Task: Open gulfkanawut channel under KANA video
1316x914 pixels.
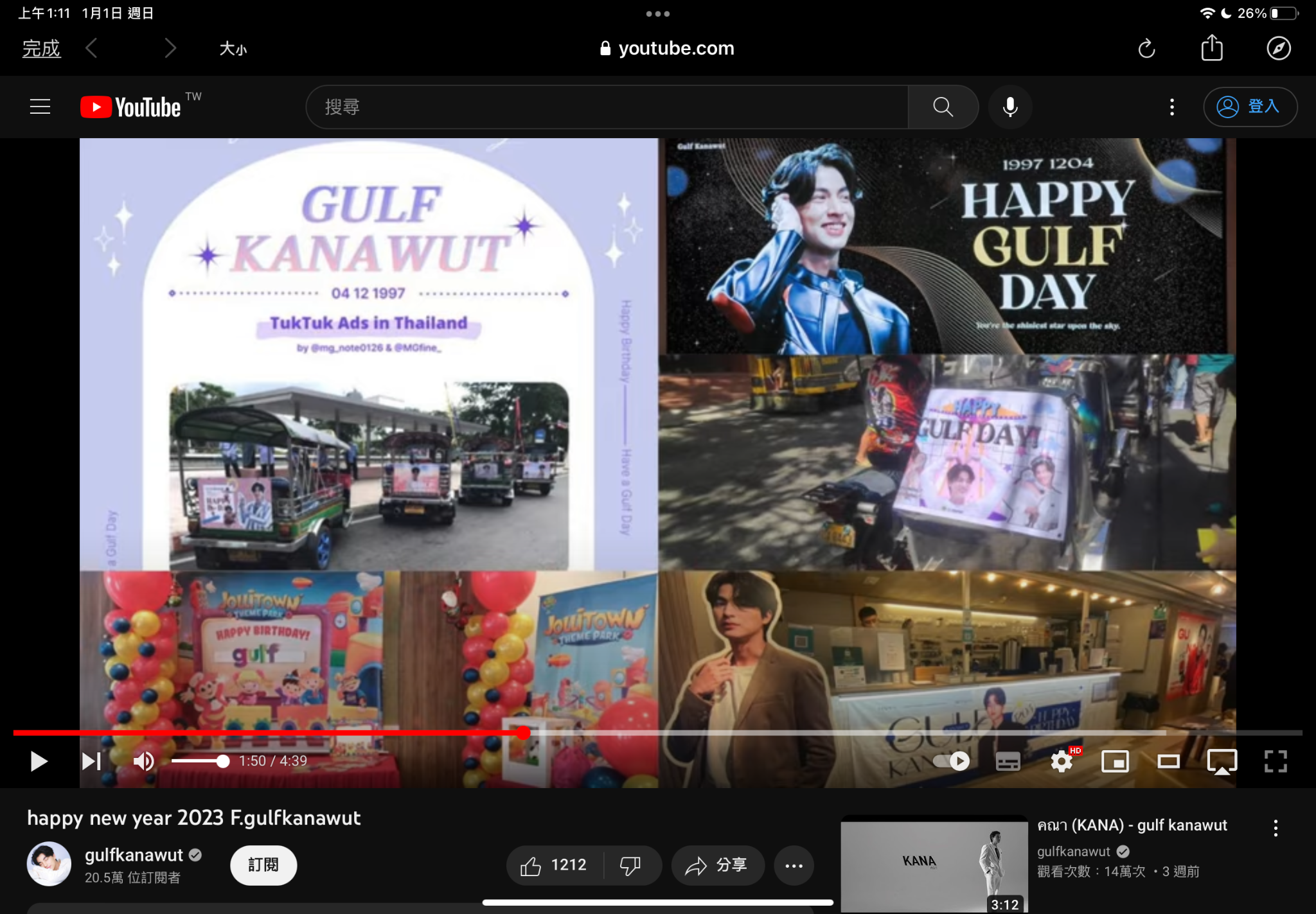Action: (1074, 852)
